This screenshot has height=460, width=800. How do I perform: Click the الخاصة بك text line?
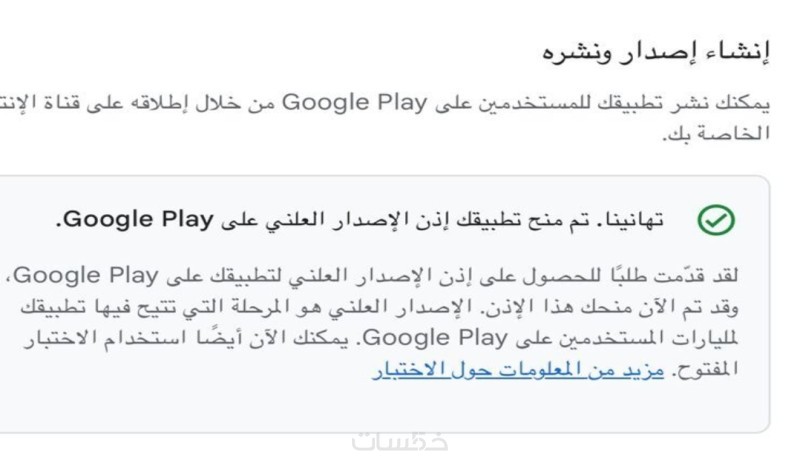pyautogui.click(x=716, y=134)
